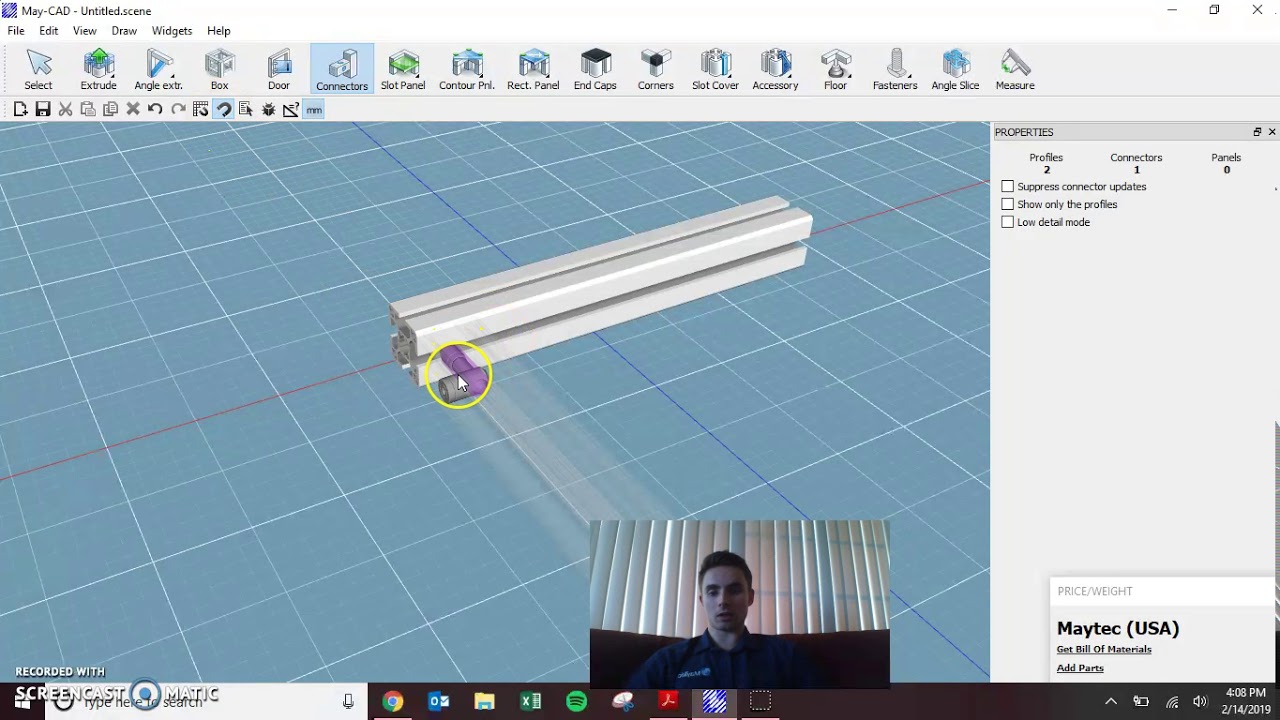Select the Slot Panel tool
This screenshot has height=720, width=1280.
[403, 69]
